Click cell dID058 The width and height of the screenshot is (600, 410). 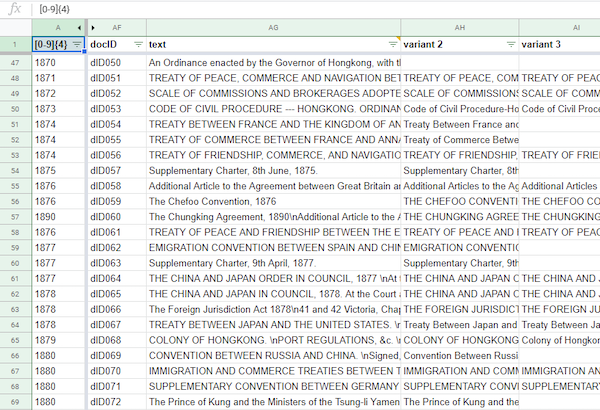[x=117, y=186]
